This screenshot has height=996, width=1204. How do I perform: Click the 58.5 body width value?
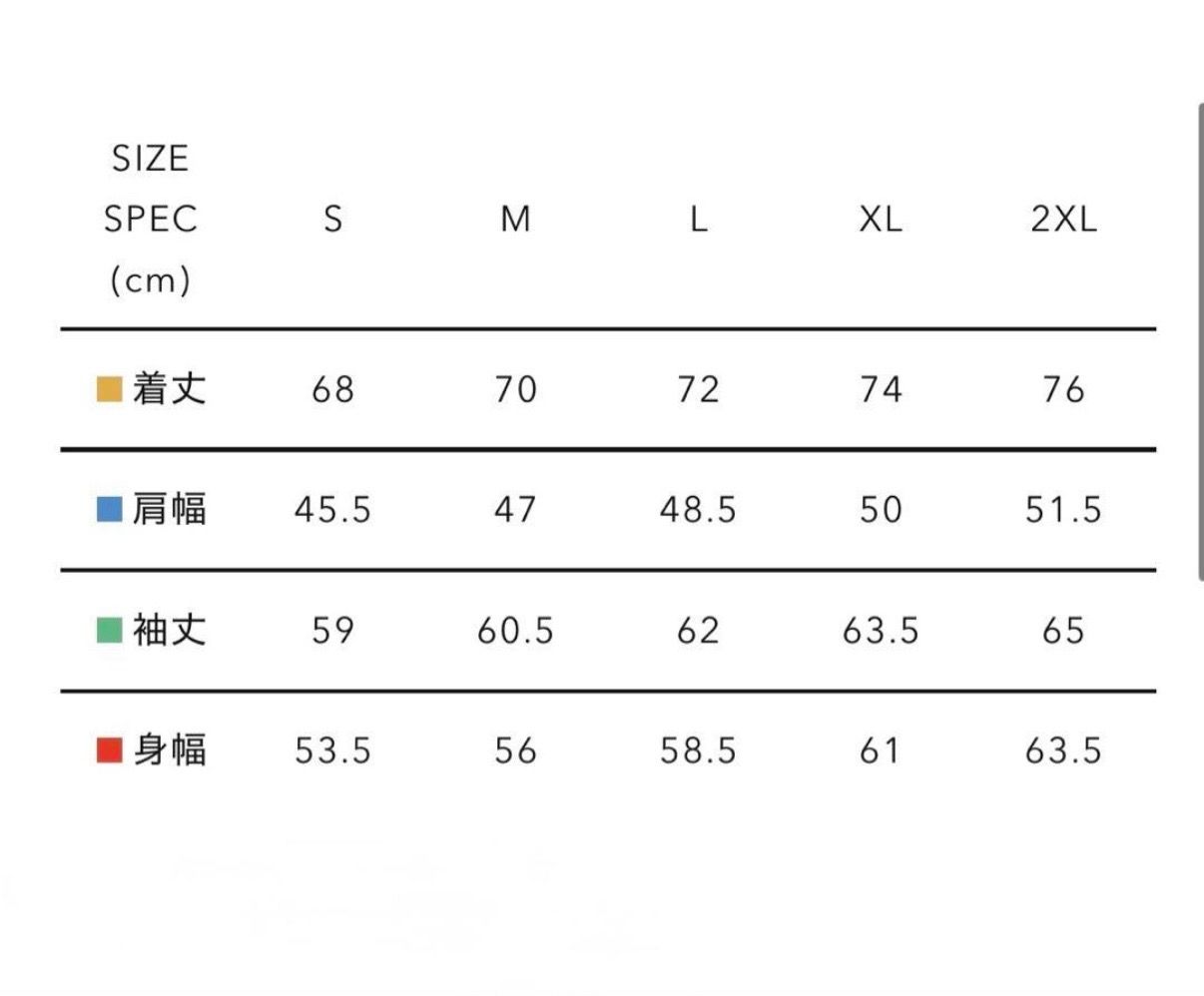[698, 750]
